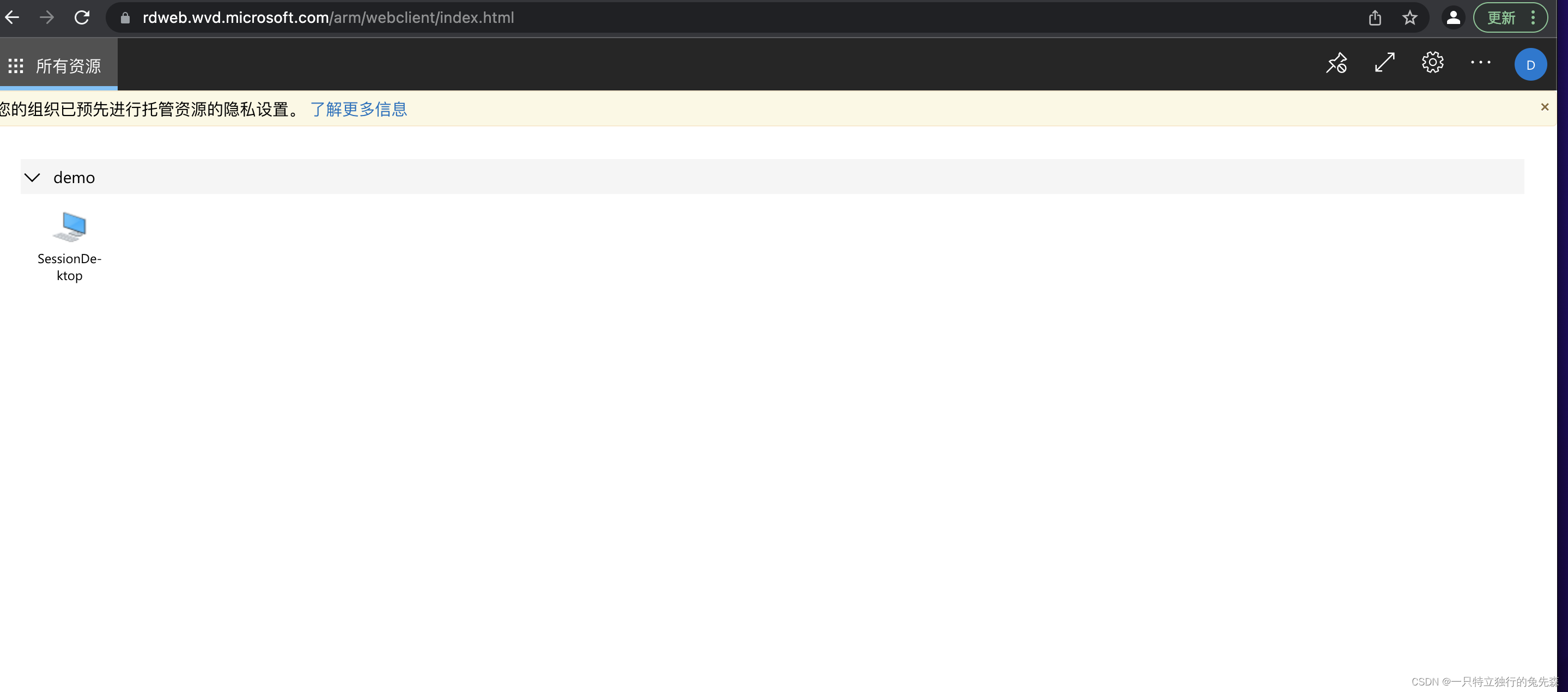This screenshot has height=692, width=1568.
Task: Go back using the browser back arrow
Action: (12, 17)
